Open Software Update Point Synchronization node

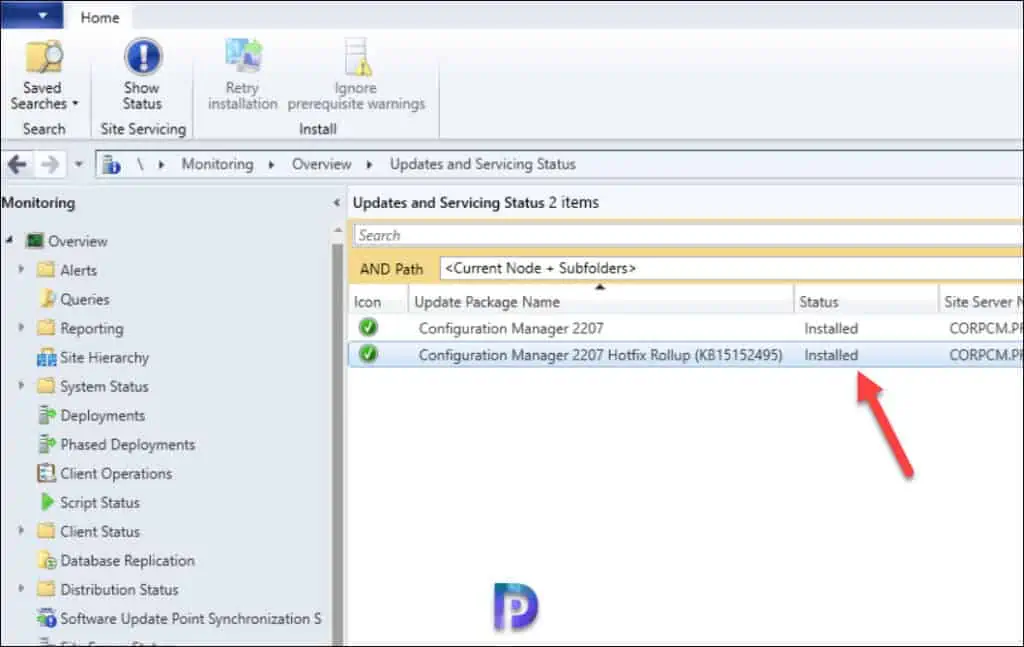tap(180, 618)
